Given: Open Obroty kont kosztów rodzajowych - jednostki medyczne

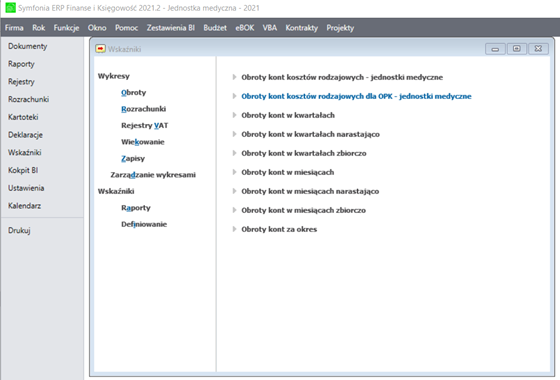Looking at the screenshot, I should [x=342, y=77].
